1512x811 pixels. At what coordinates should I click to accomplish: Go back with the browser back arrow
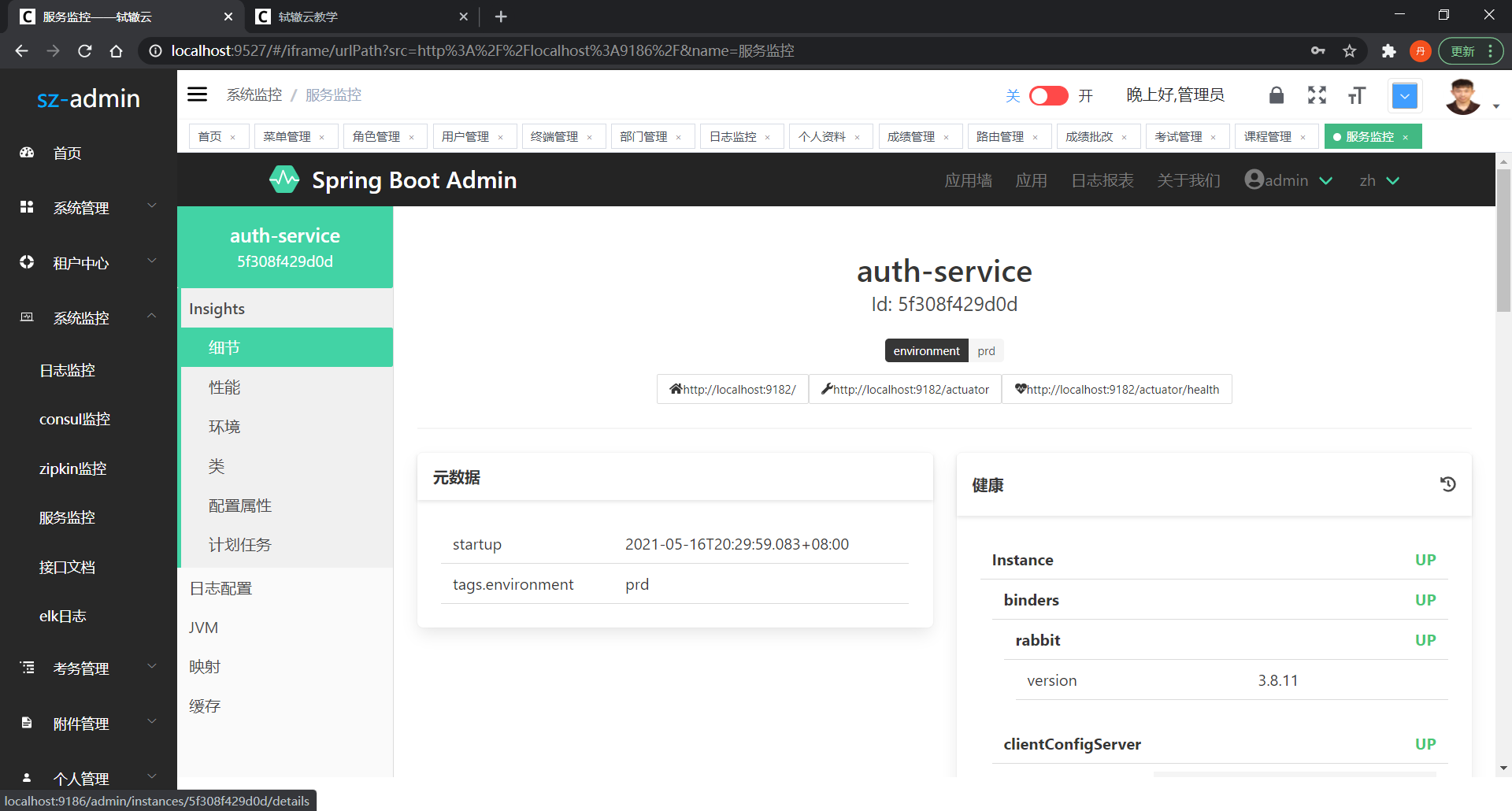(21, 51)
